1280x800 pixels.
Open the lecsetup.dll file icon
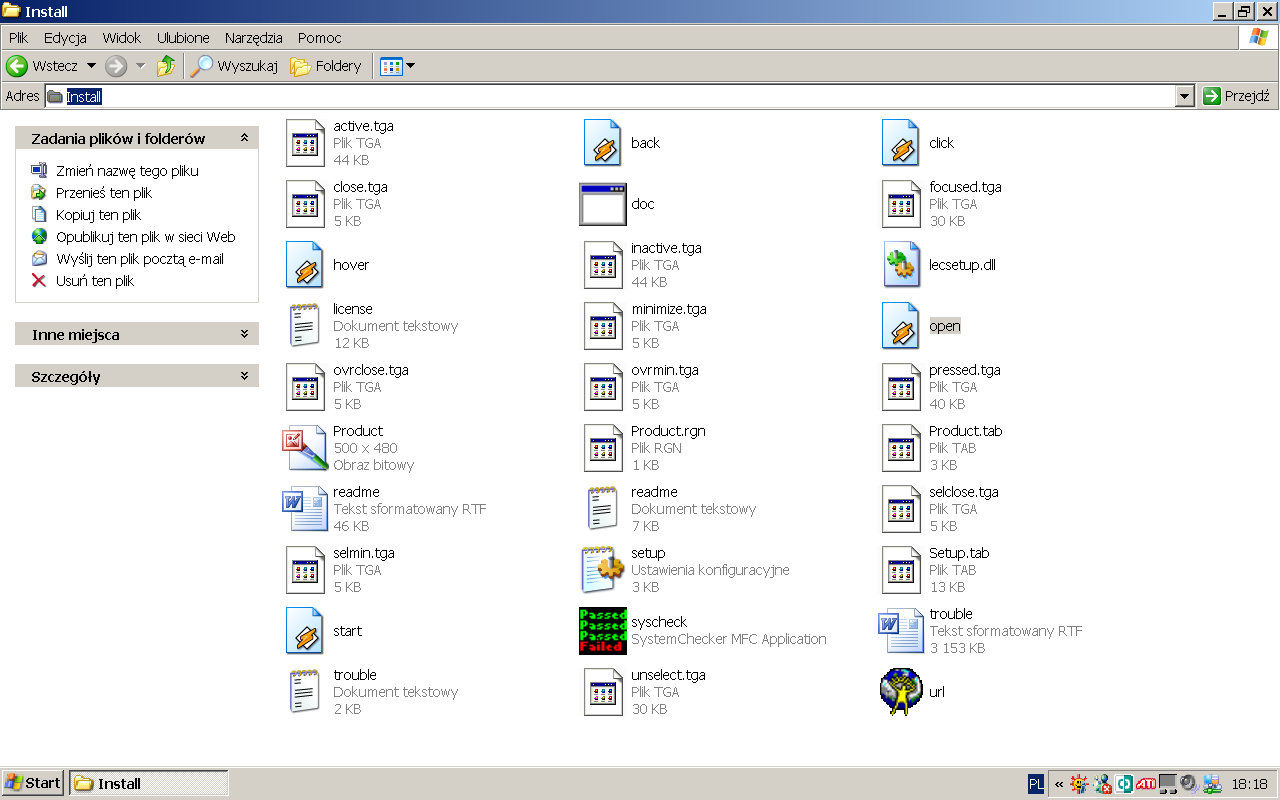(x=899, y=265)
